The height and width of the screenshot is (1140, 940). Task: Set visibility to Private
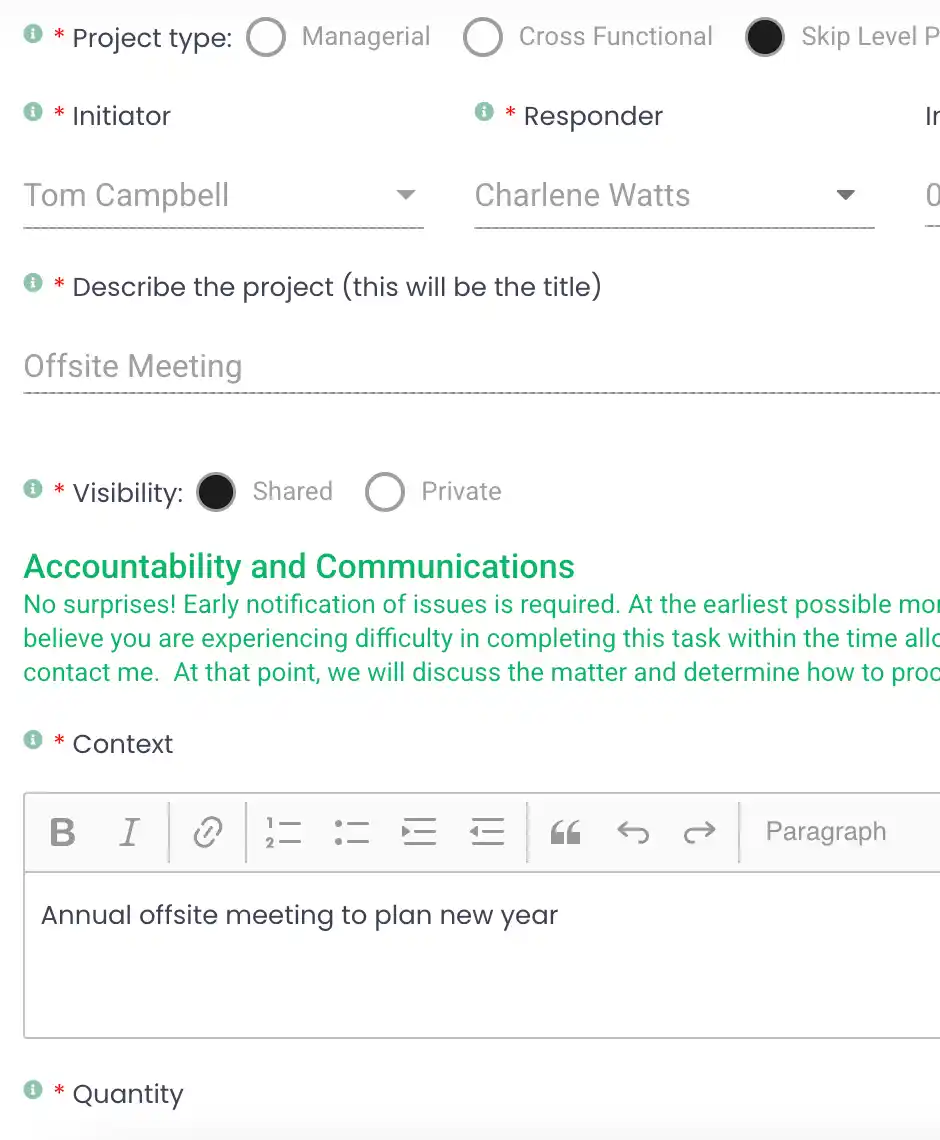point(385,492)
